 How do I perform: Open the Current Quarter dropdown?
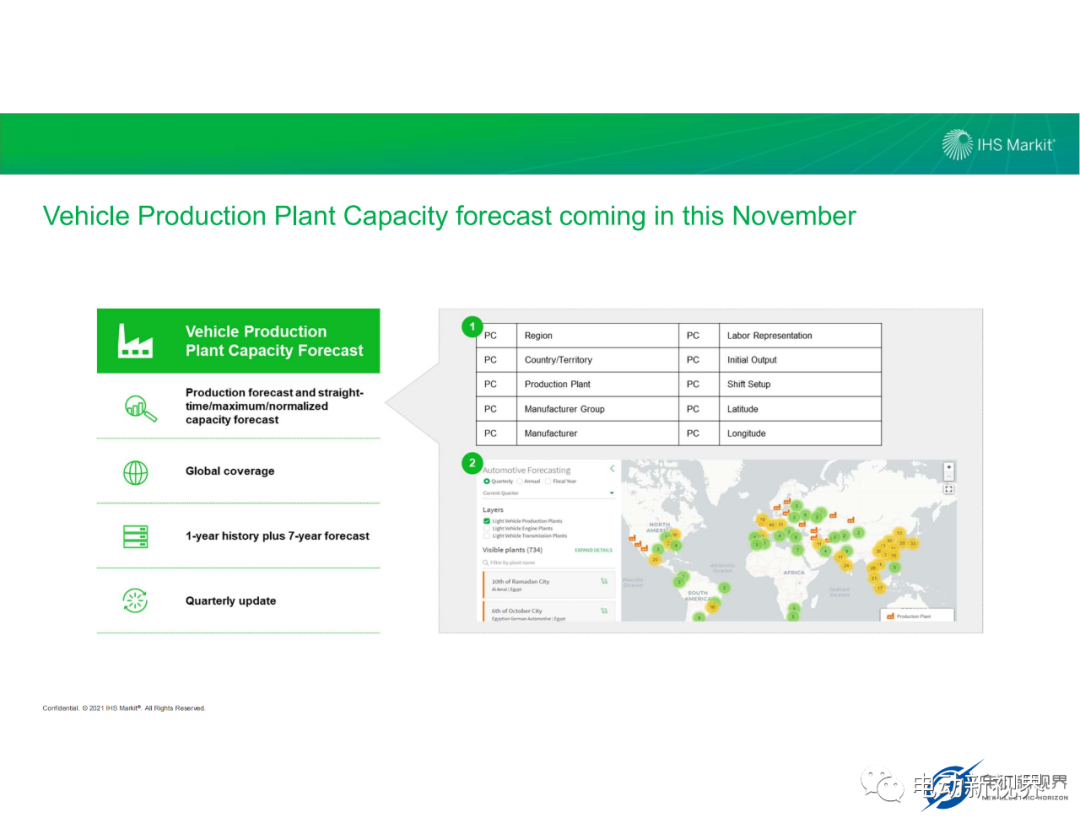coord(548,493)
